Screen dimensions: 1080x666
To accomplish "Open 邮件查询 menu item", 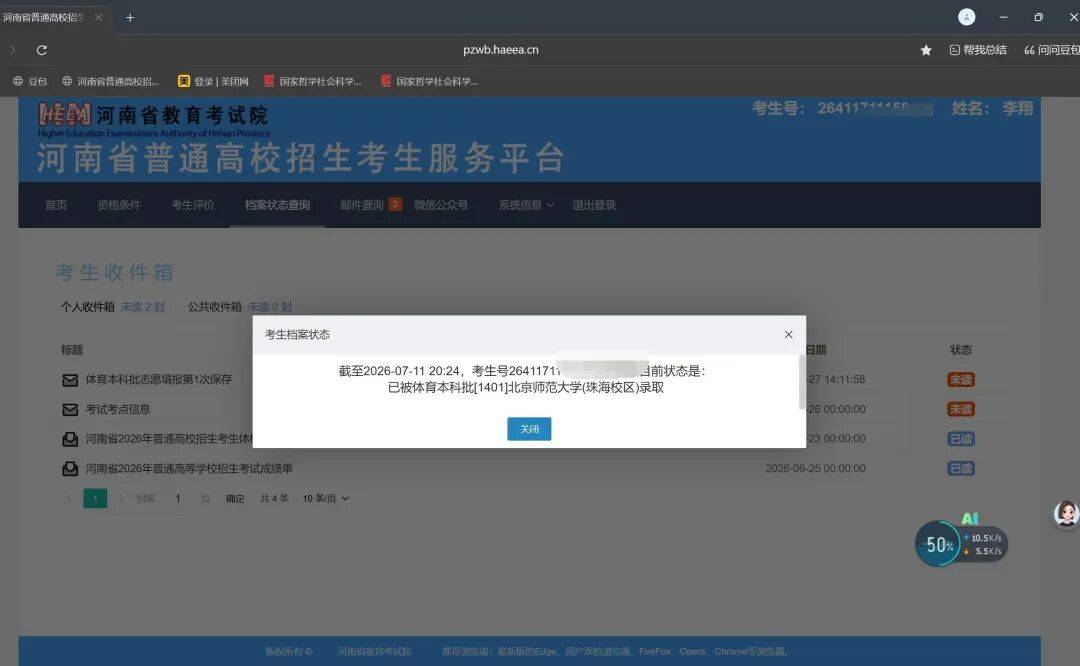I will point(362,205).
